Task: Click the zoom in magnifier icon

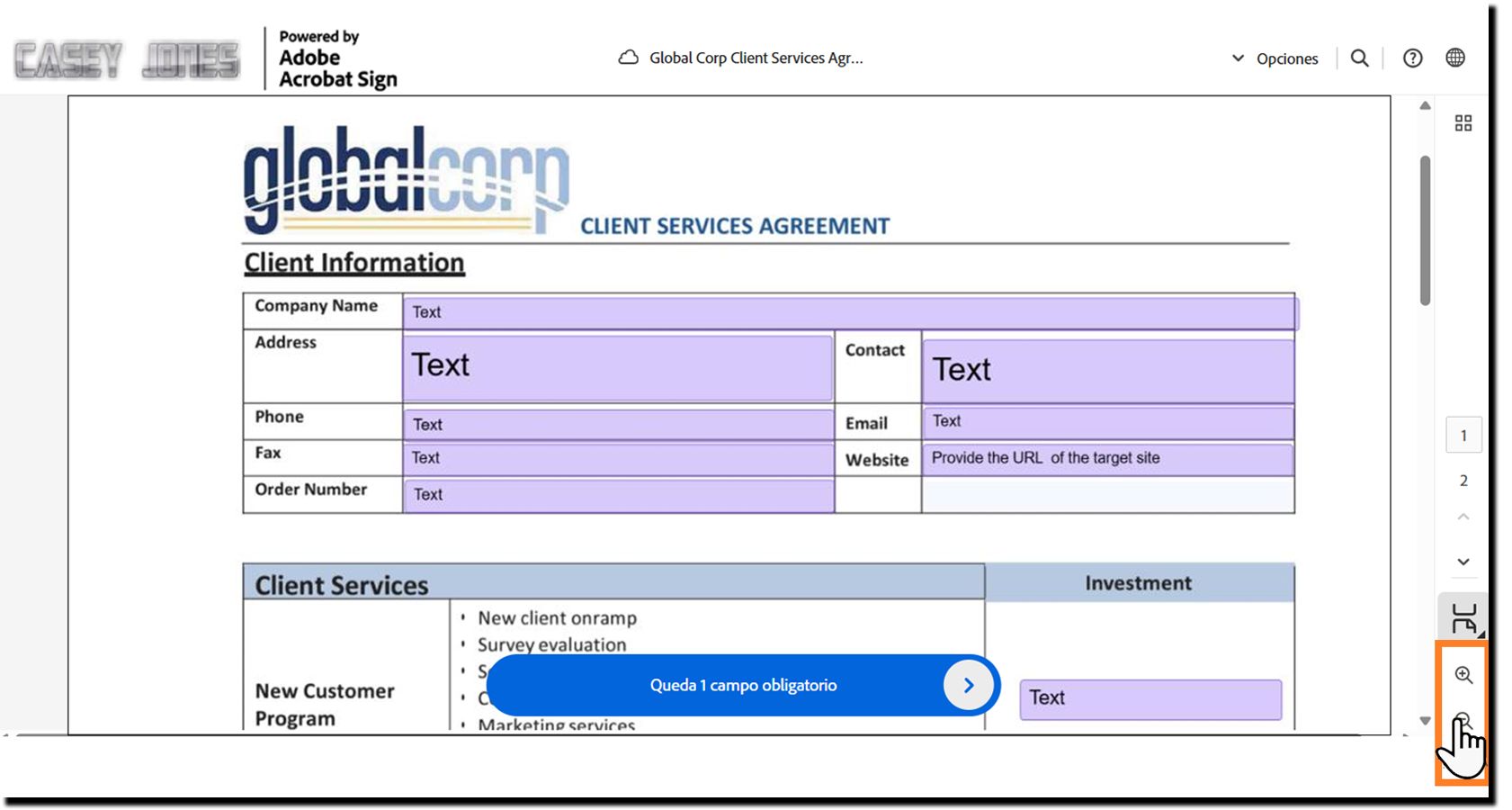Action: tap(1463, 675)
